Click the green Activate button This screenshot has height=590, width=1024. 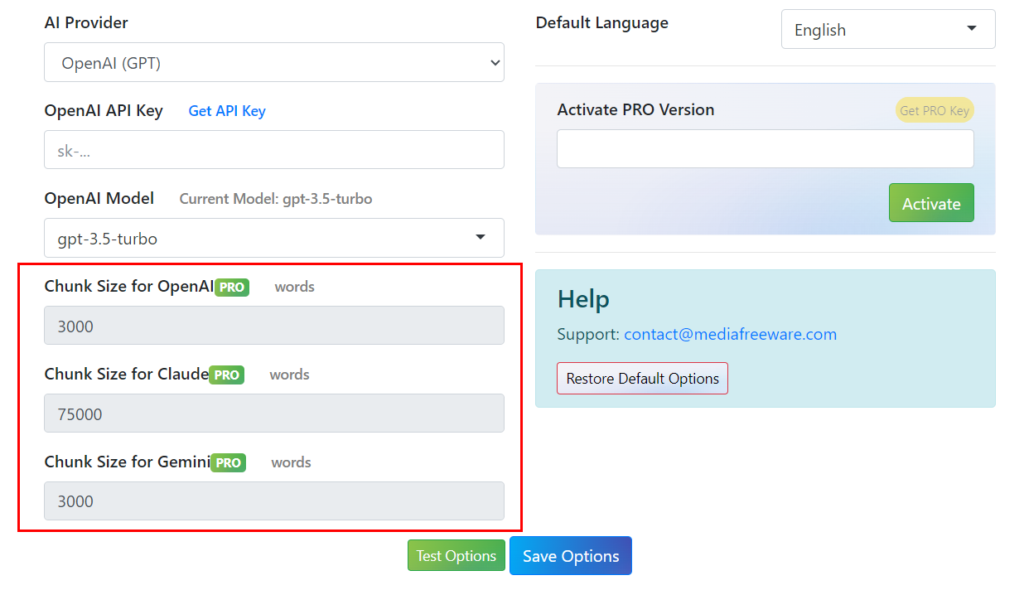931,203
